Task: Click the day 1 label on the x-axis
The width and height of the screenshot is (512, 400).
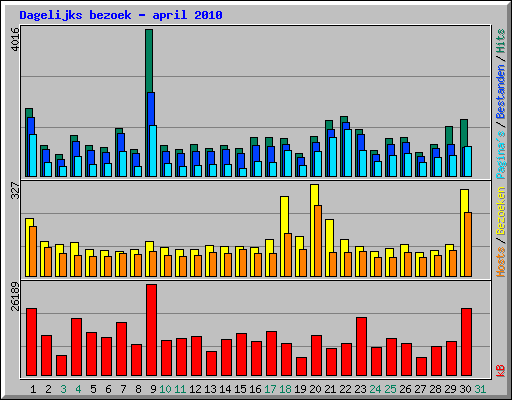Action: 33,389
